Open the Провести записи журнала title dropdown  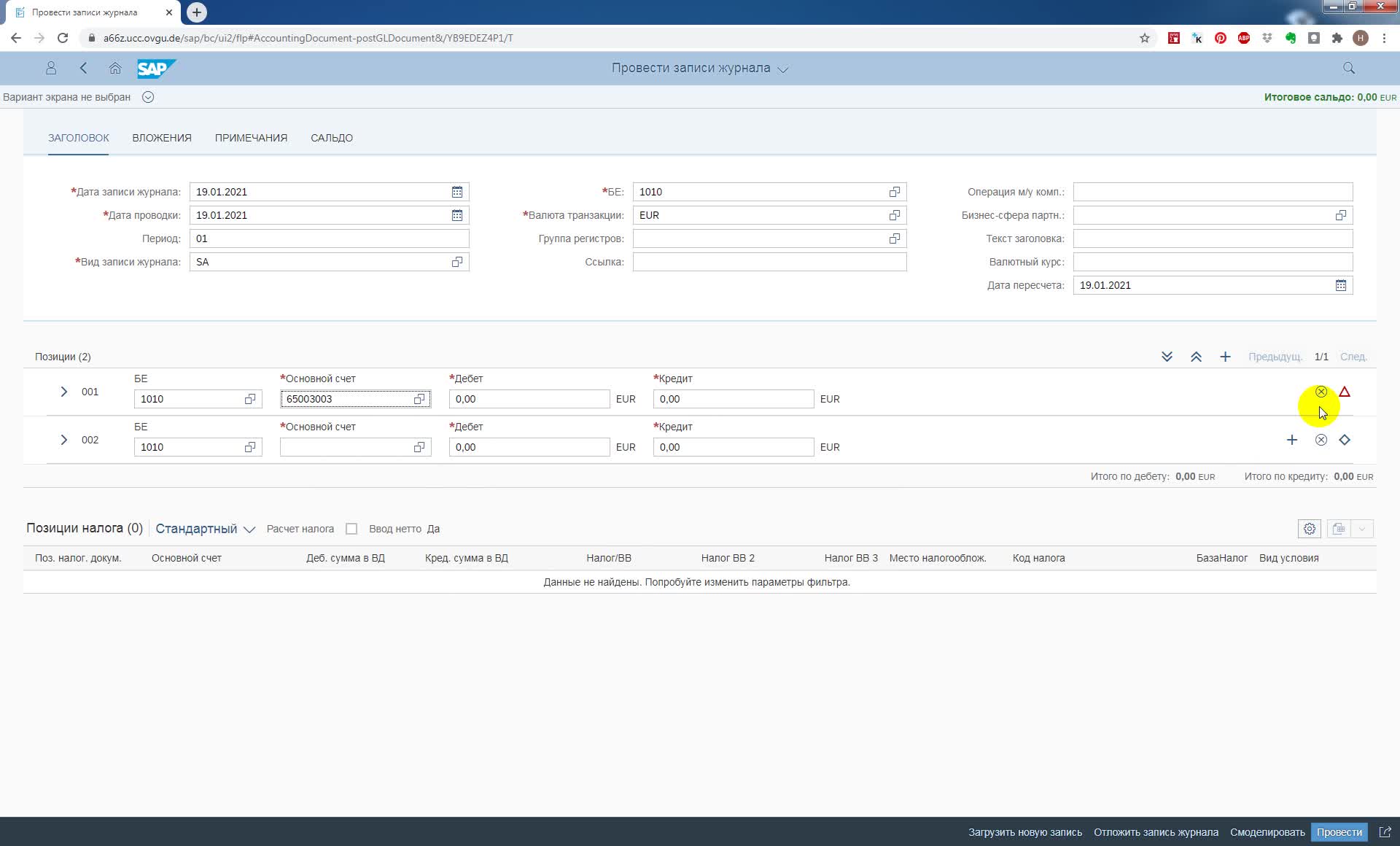coord(783,69)
